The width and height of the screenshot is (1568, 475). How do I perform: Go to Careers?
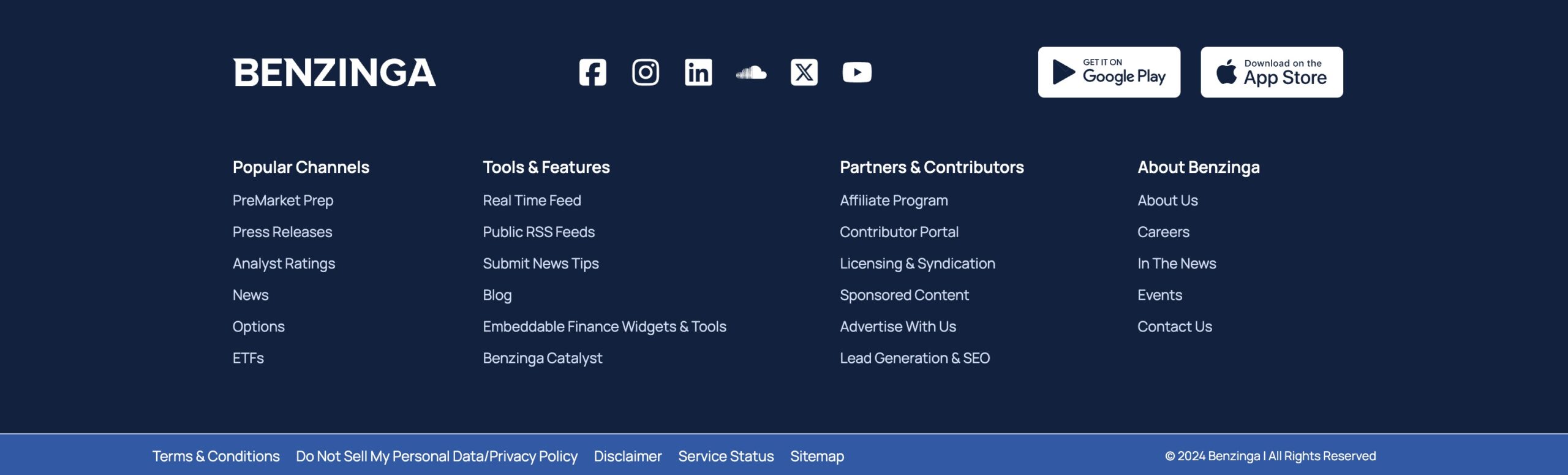(x=1163, y=232)
